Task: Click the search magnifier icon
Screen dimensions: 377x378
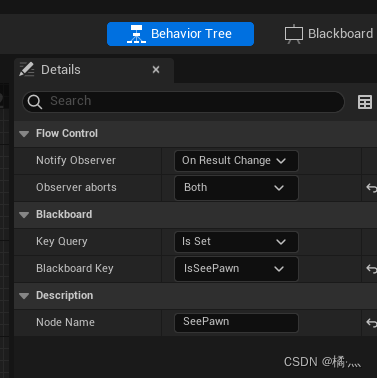Action: [x=35, y=102]
